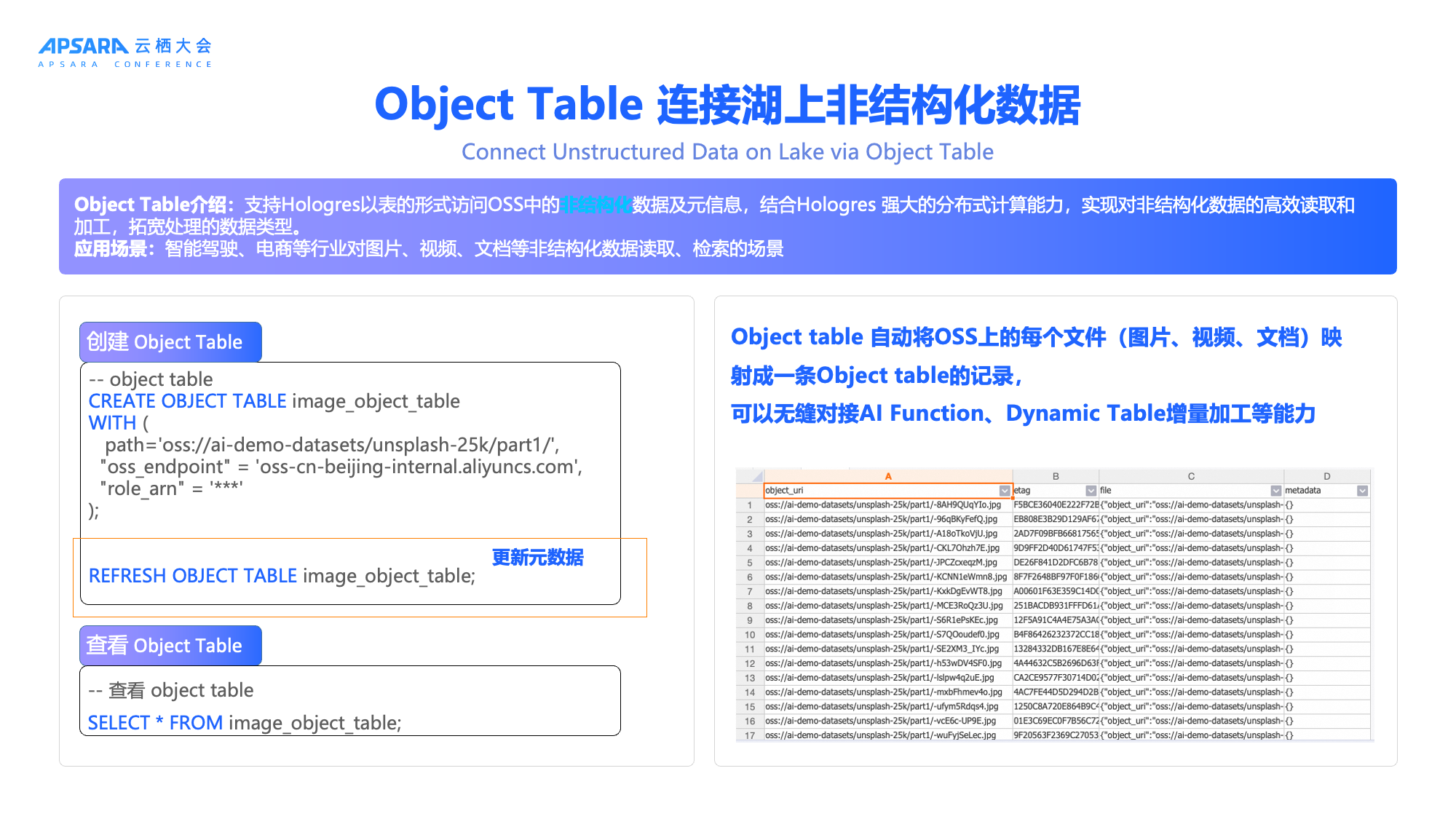Click the CREATE OBJECT TABLE keyword
The image size is (1456, 819).
coord(187,401)
